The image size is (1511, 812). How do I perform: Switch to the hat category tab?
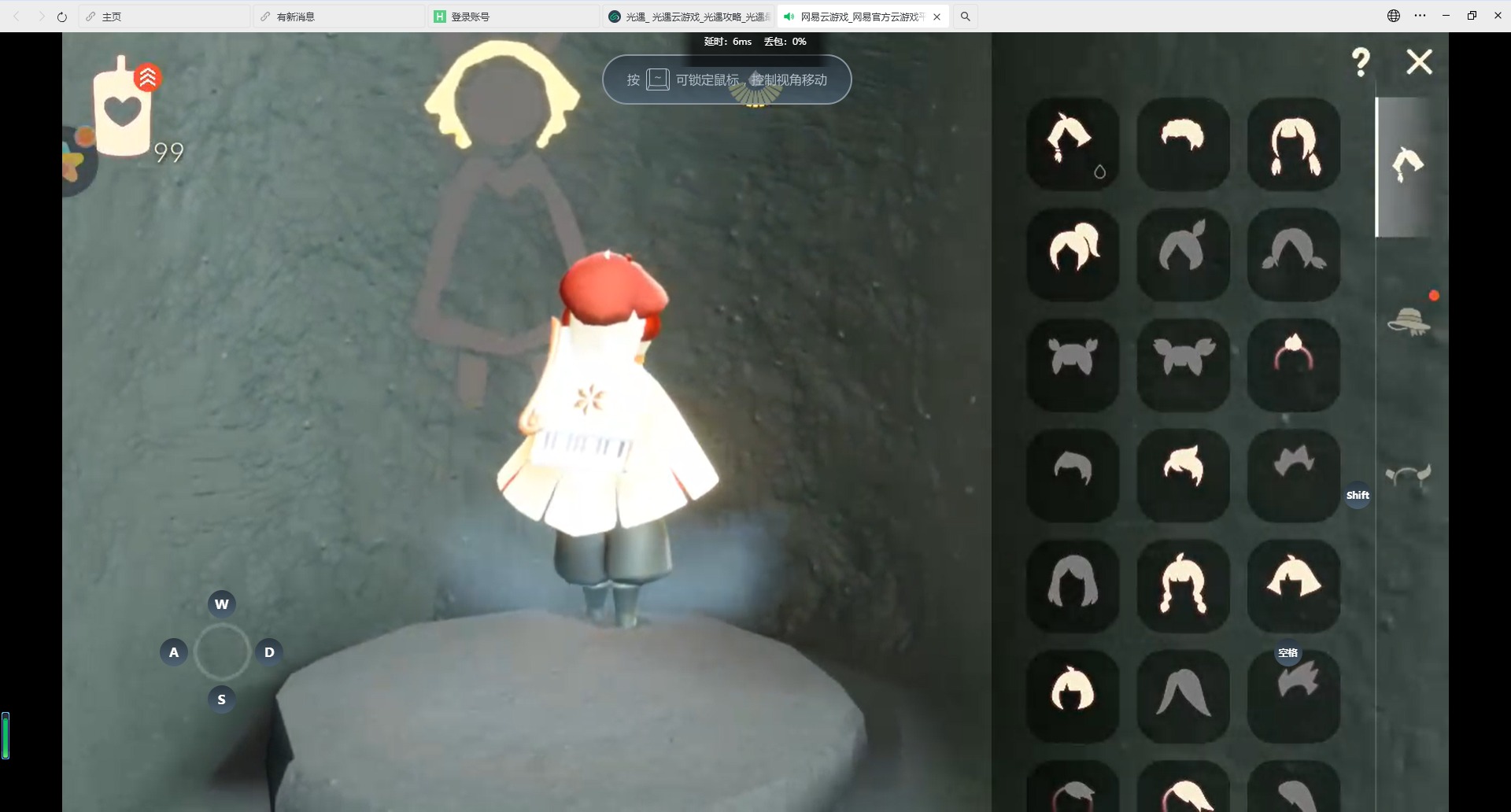click(x=1409, y=321)
